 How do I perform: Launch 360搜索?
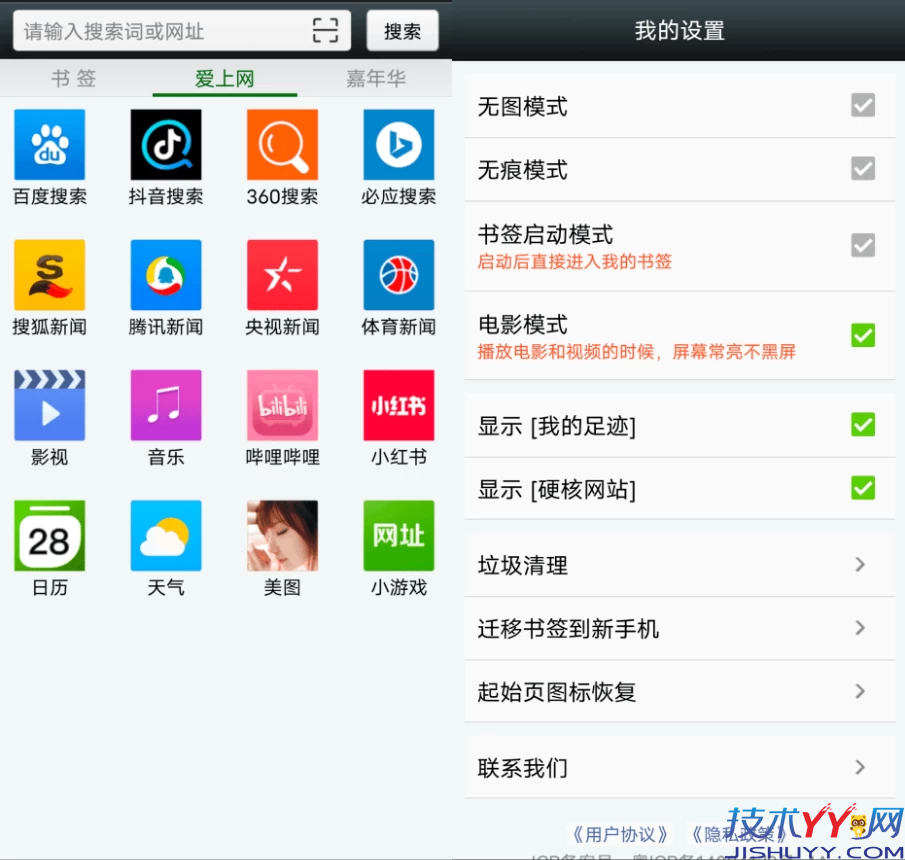point(281,143)
